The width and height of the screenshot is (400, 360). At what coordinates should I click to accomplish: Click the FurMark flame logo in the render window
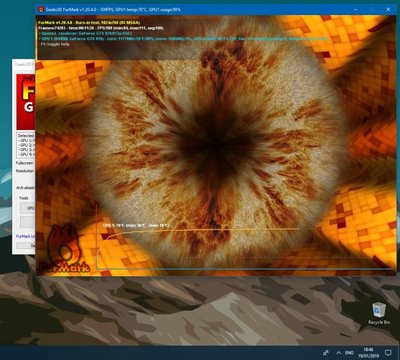(64, 248)
